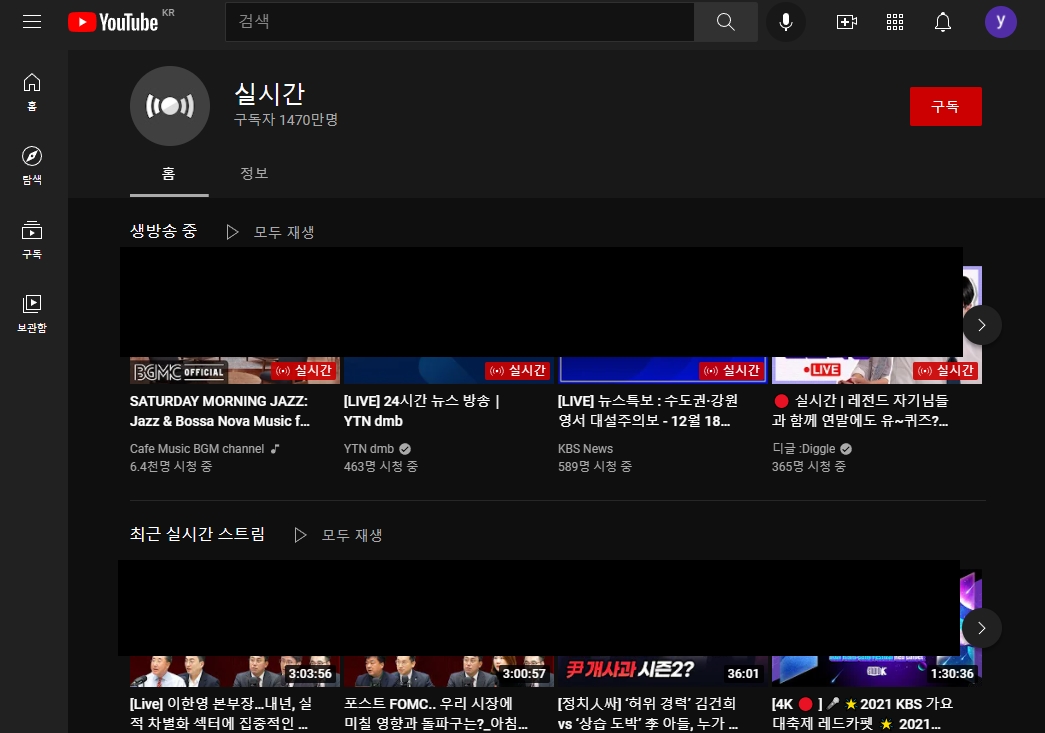The width and height of the screenshot is (1045, 733).
Task: Click subscriber count 구독자 1470만명
Action: (x=286, y=120)
